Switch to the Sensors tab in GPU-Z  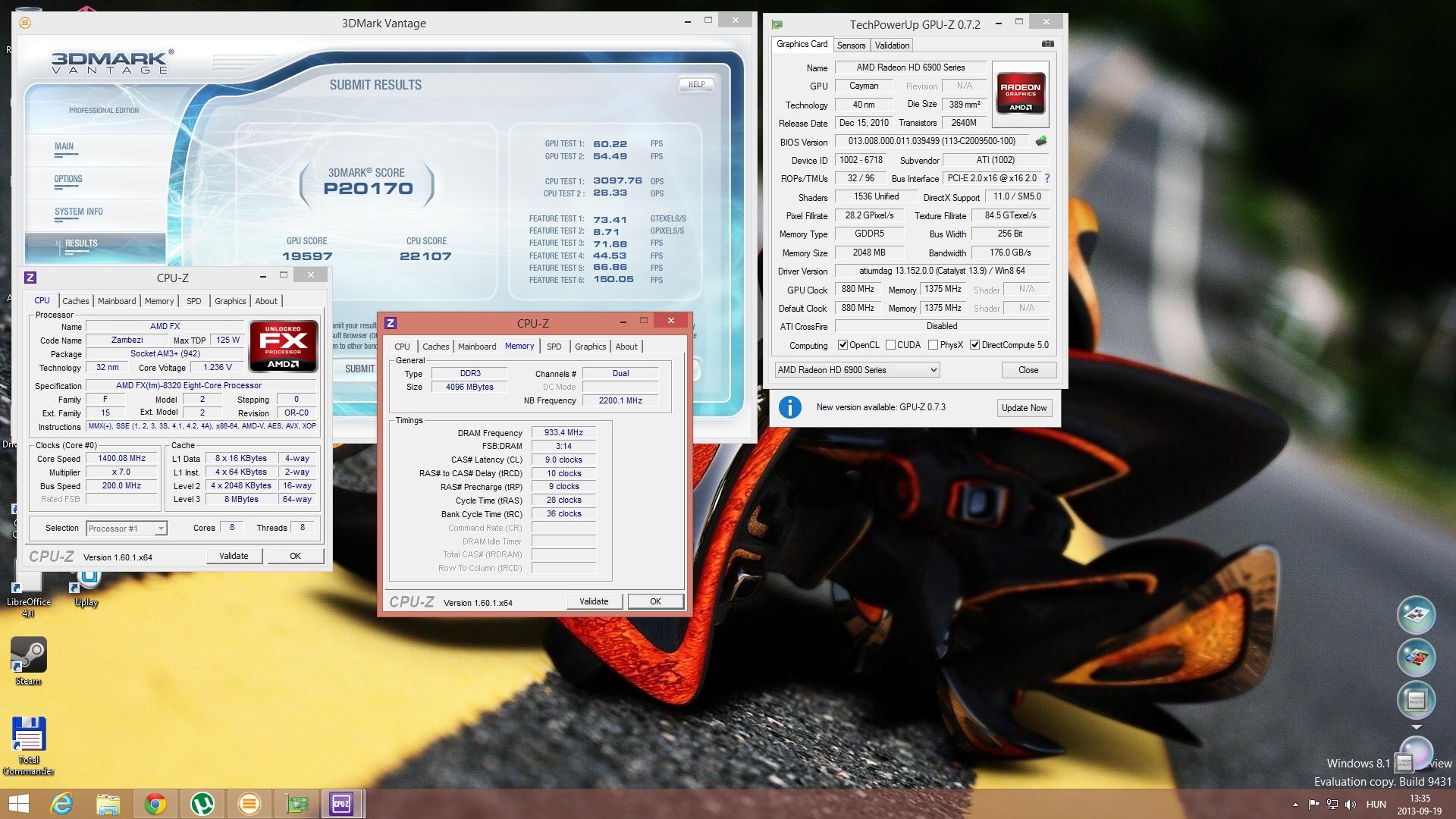point(851,45)
